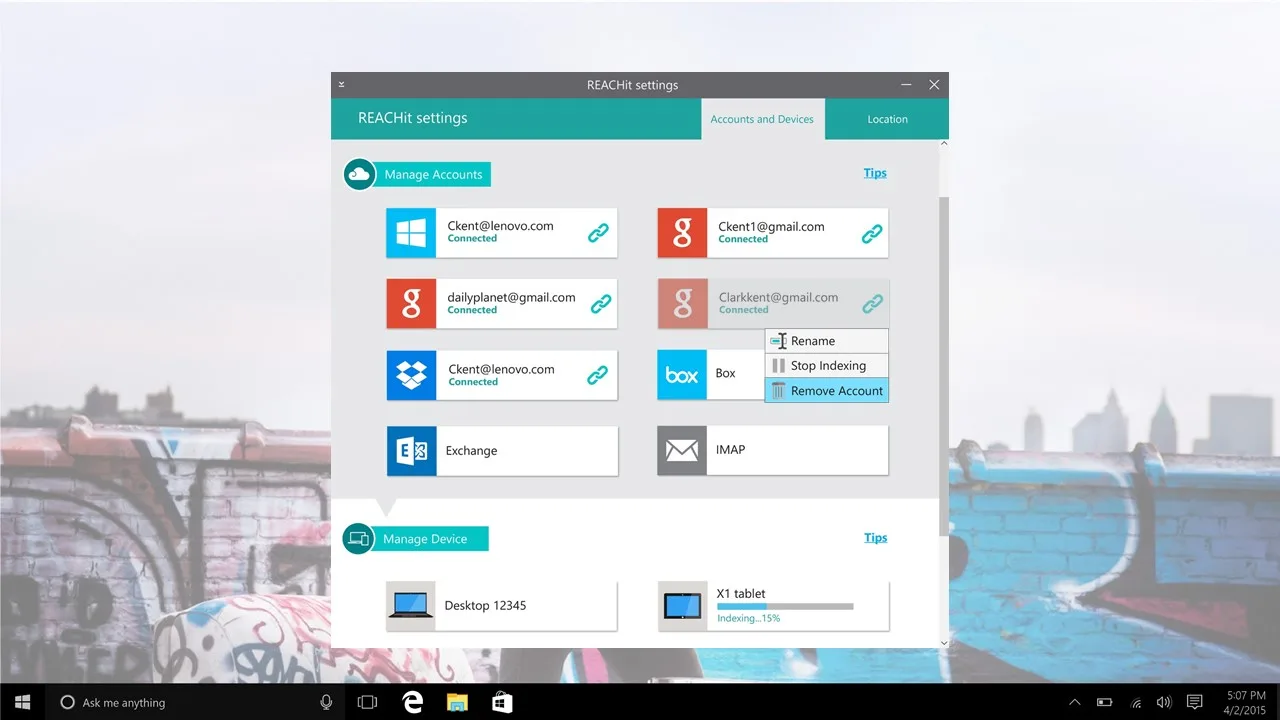This screenshot has width=1280, height=720.
Task: Click the Google icon on the Clarkkent@gmail.com card
Action: 682,304
